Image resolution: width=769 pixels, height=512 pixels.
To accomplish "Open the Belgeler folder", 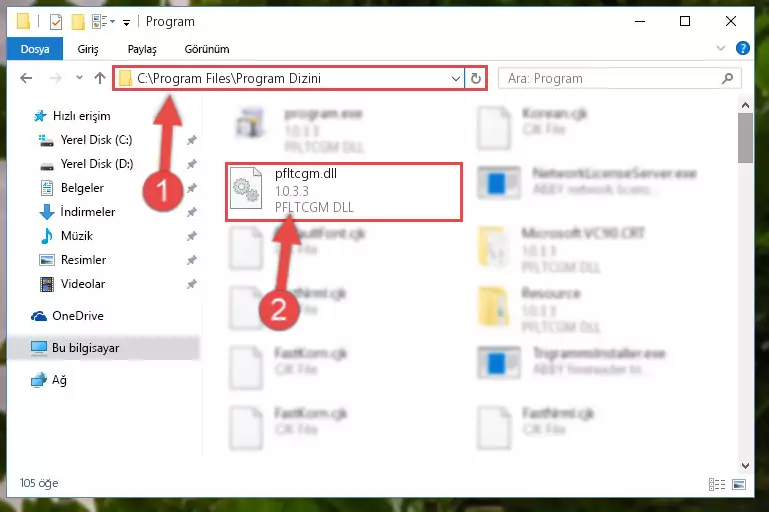I will (82, 188).
